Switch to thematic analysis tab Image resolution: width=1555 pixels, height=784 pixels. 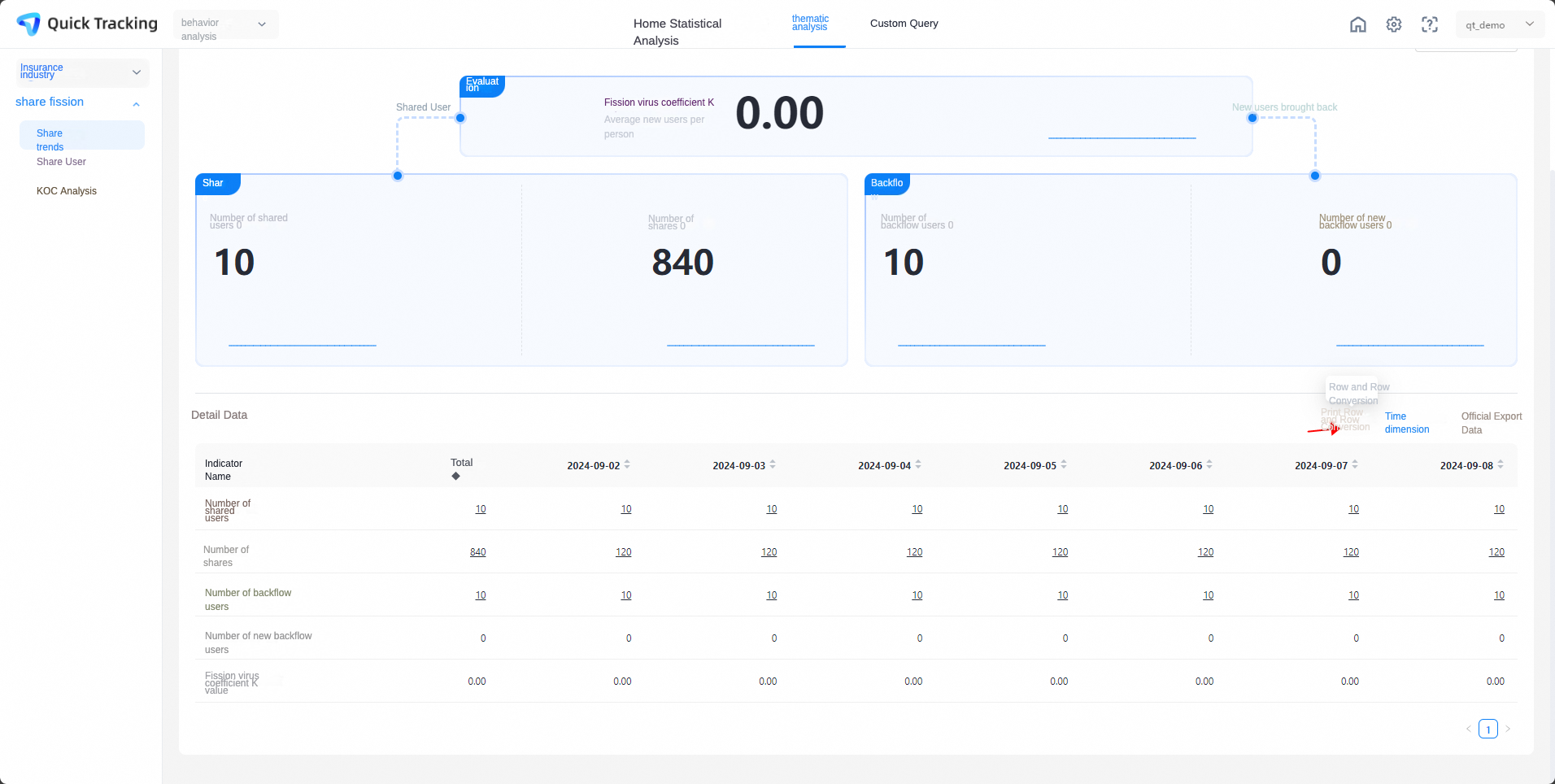click(x=811, y=23)
